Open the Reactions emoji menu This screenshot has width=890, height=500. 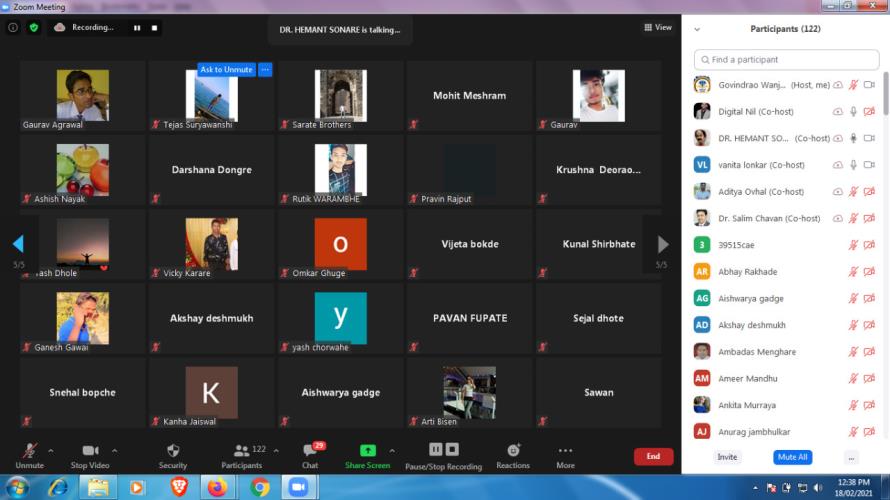513,450
